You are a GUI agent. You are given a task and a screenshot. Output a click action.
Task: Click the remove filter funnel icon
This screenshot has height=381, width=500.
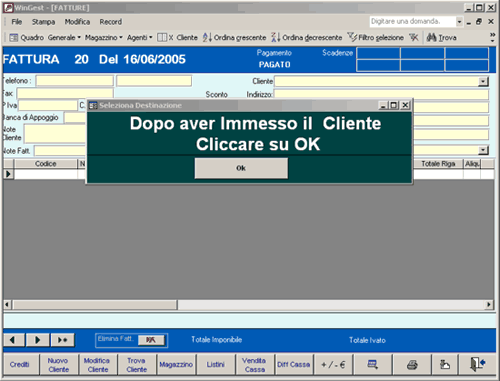[414, 37]
